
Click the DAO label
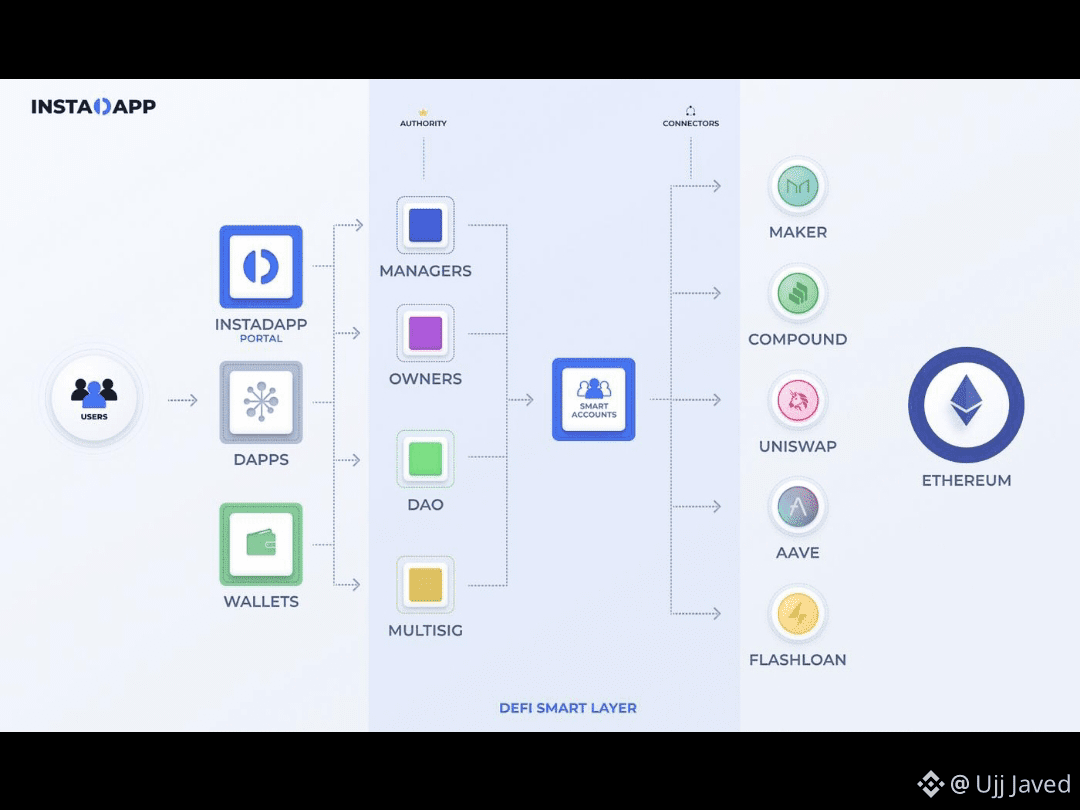426,505
